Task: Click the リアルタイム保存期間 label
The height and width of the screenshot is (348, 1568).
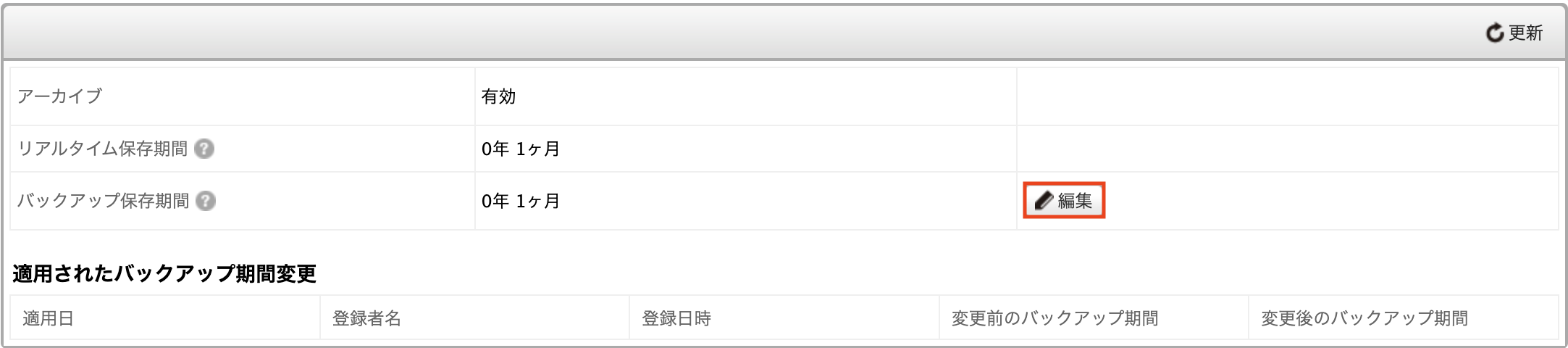Action: point(102,149)
